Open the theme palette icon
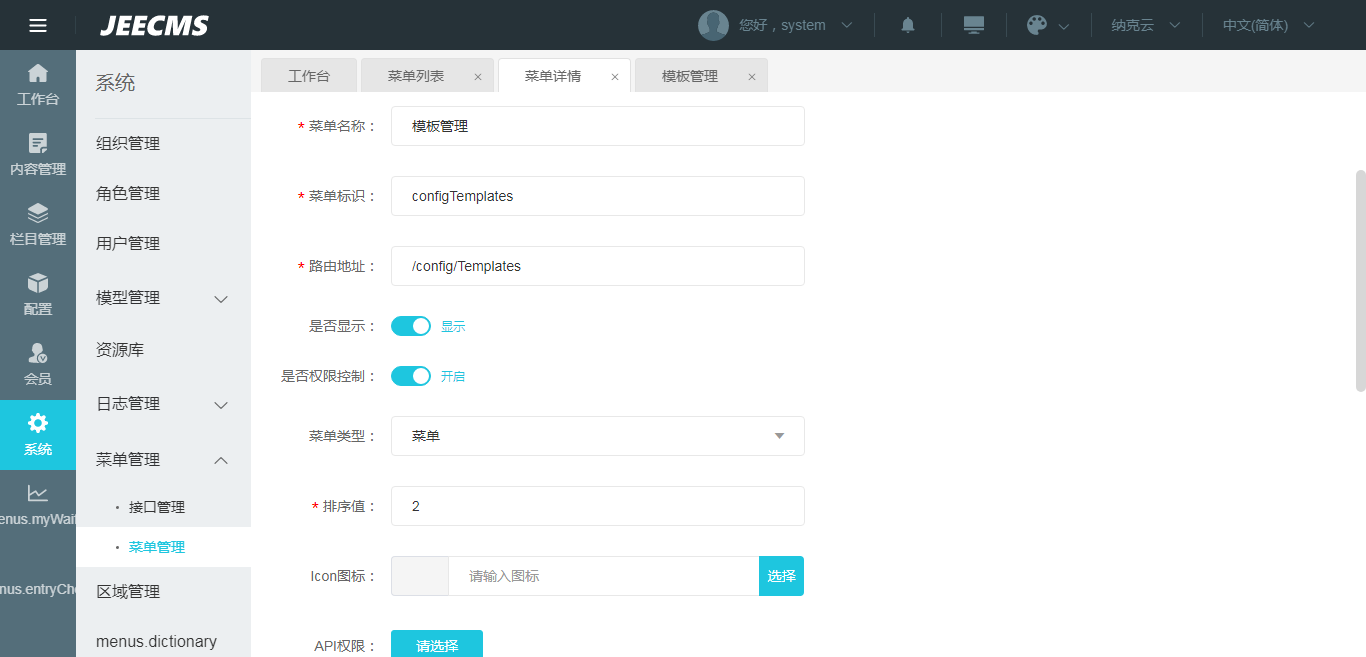 point(1037,25)
